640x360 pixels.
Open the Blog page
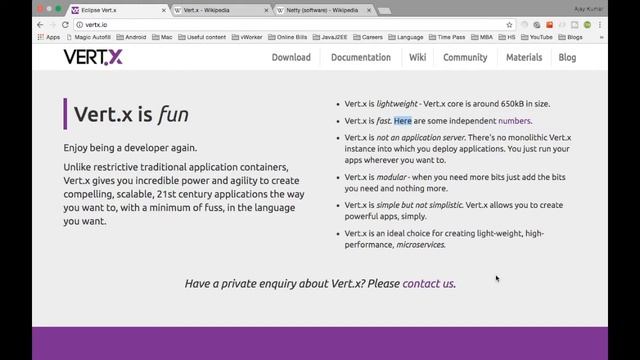click(x=567, y=58)
